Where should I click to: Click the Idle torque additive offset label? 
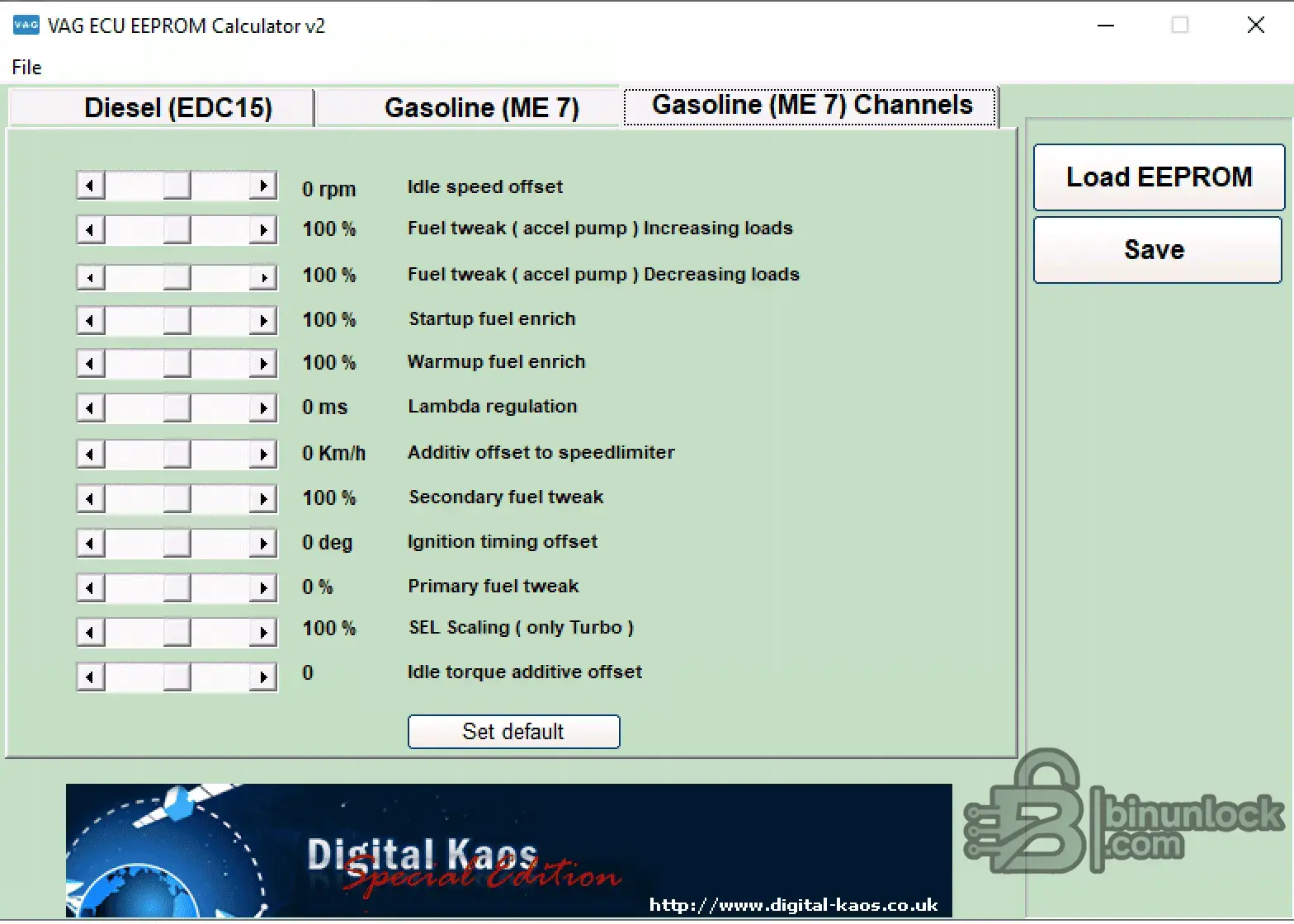click(x=525, y=672)
